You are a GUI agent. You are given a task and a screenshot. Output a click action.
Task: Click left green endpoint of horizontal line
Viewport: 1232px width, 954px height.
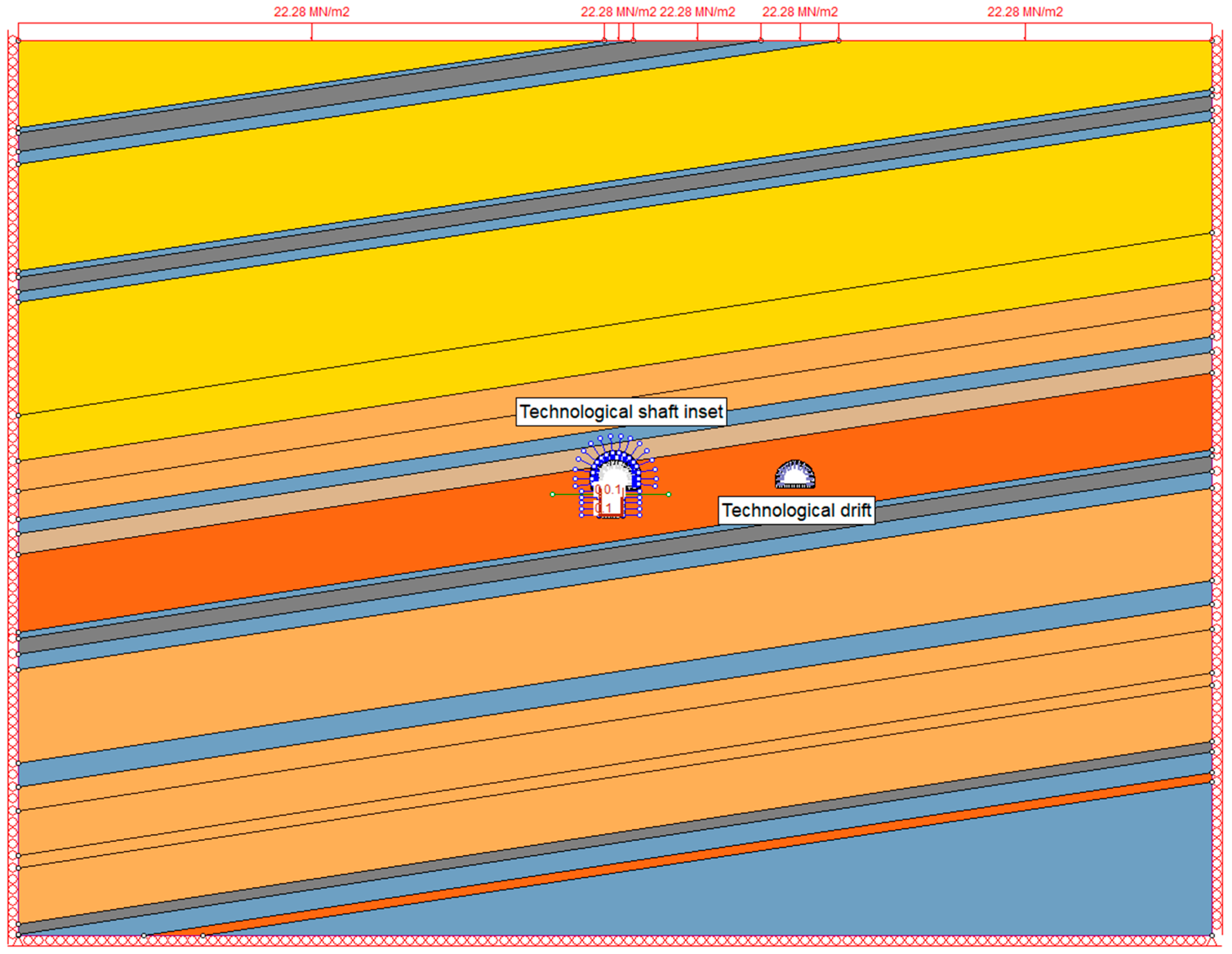(552, 494)
